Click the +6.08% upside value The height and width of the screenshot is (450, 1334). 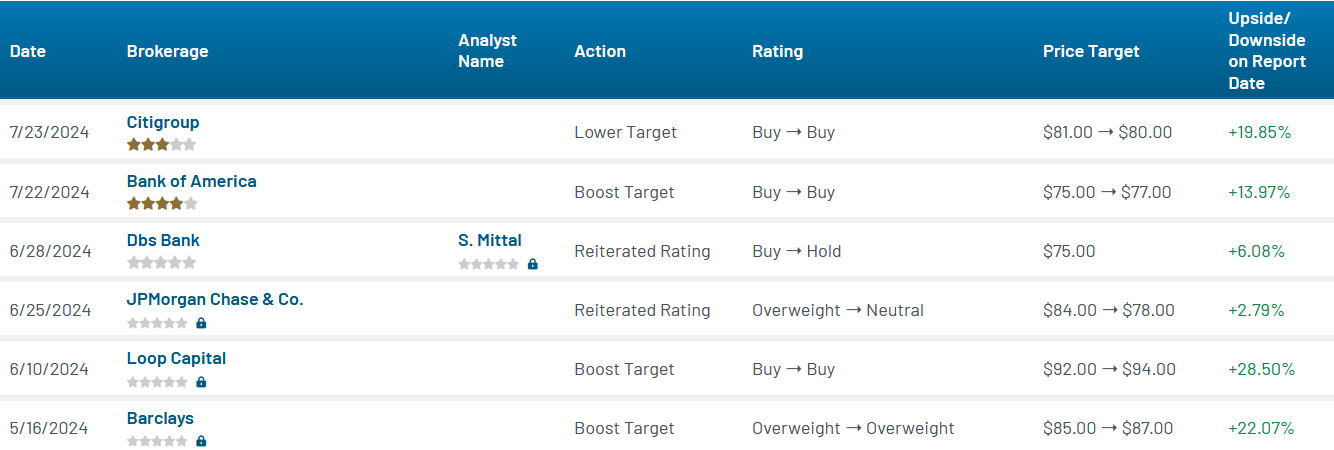[x=1256, y=251]
